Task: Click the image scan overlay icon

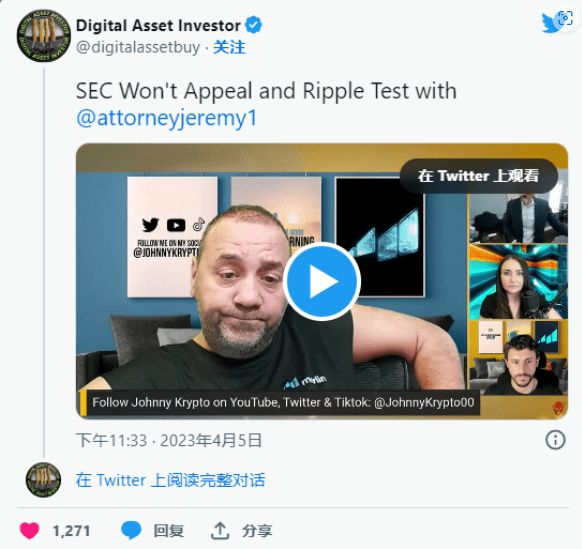Action: coord(566,19)
